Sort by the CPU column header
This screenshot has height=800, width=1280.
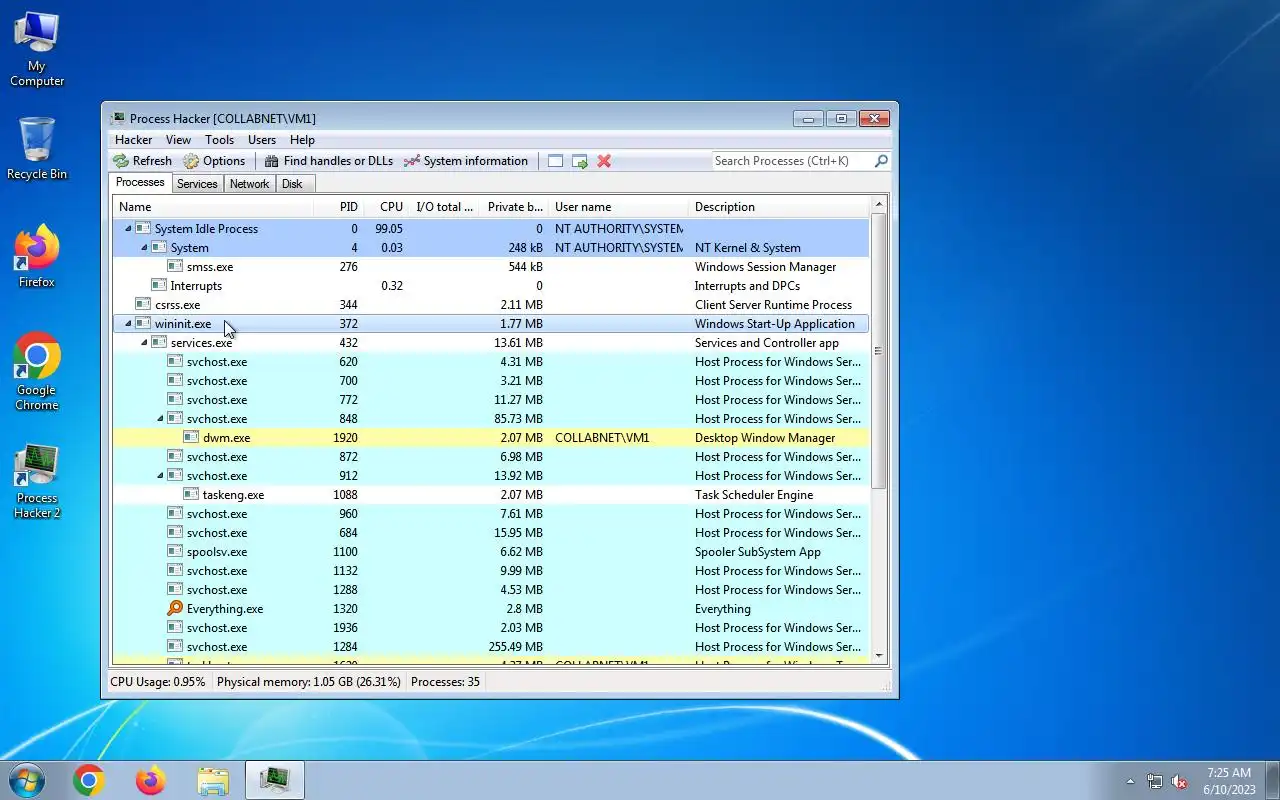(x=386, y=207)
